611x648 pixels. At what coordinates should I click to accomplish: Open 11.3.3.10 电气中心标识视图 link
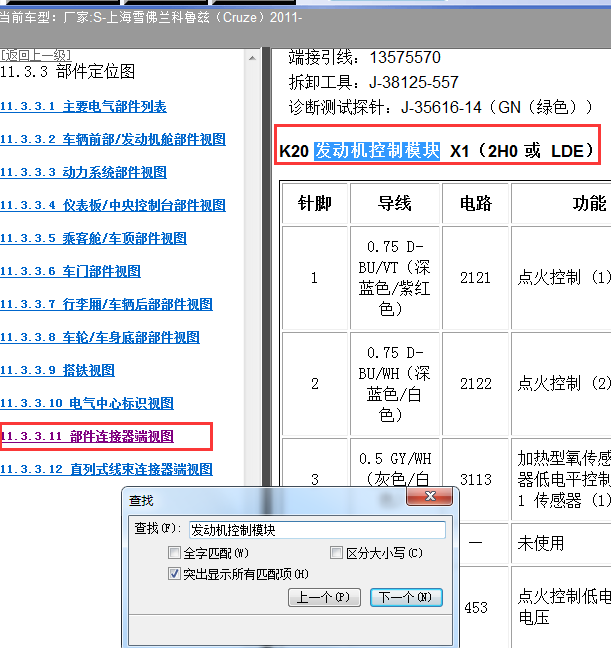(87, 403)
